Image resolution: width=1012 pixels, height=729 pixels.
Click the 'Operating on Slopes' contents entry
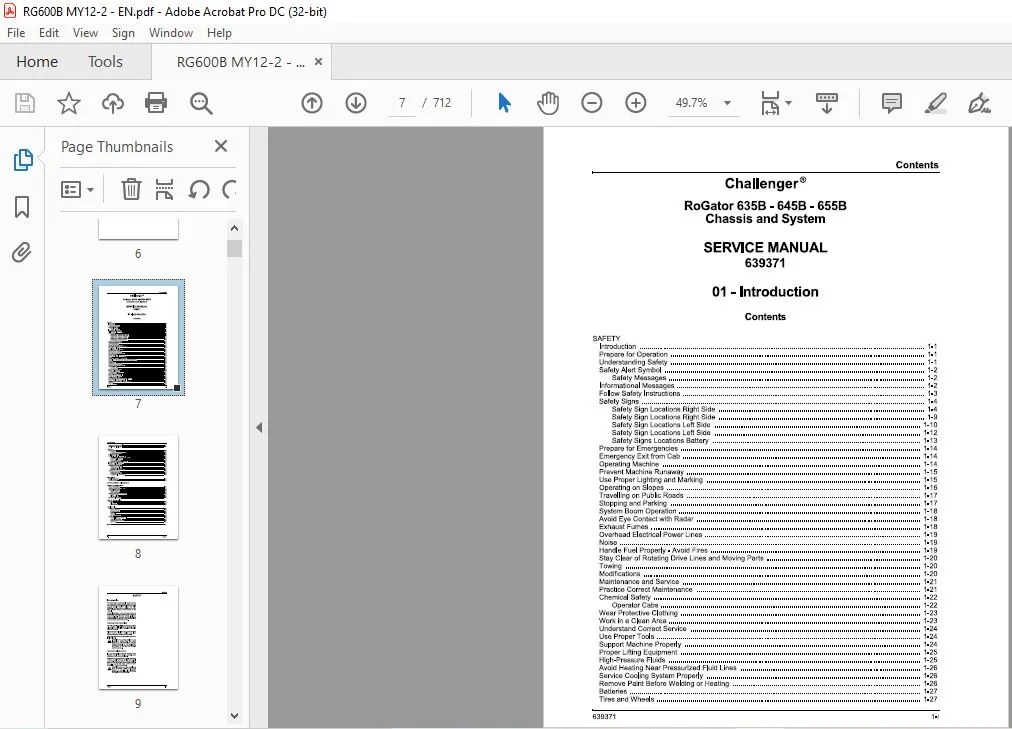click(x=767, y=488)
